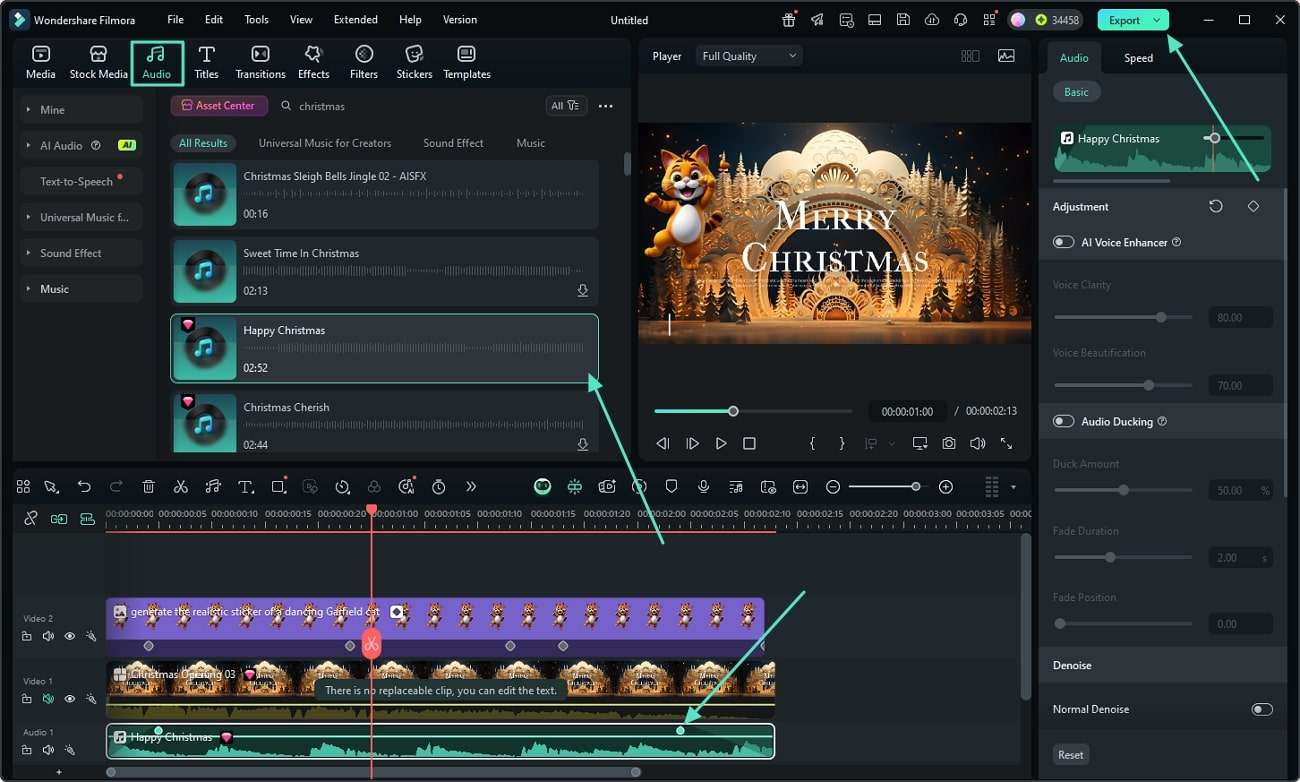The image size is (1300, 782).
Task: Click the player progress slider handle
Action: click(x=733, y=411)
